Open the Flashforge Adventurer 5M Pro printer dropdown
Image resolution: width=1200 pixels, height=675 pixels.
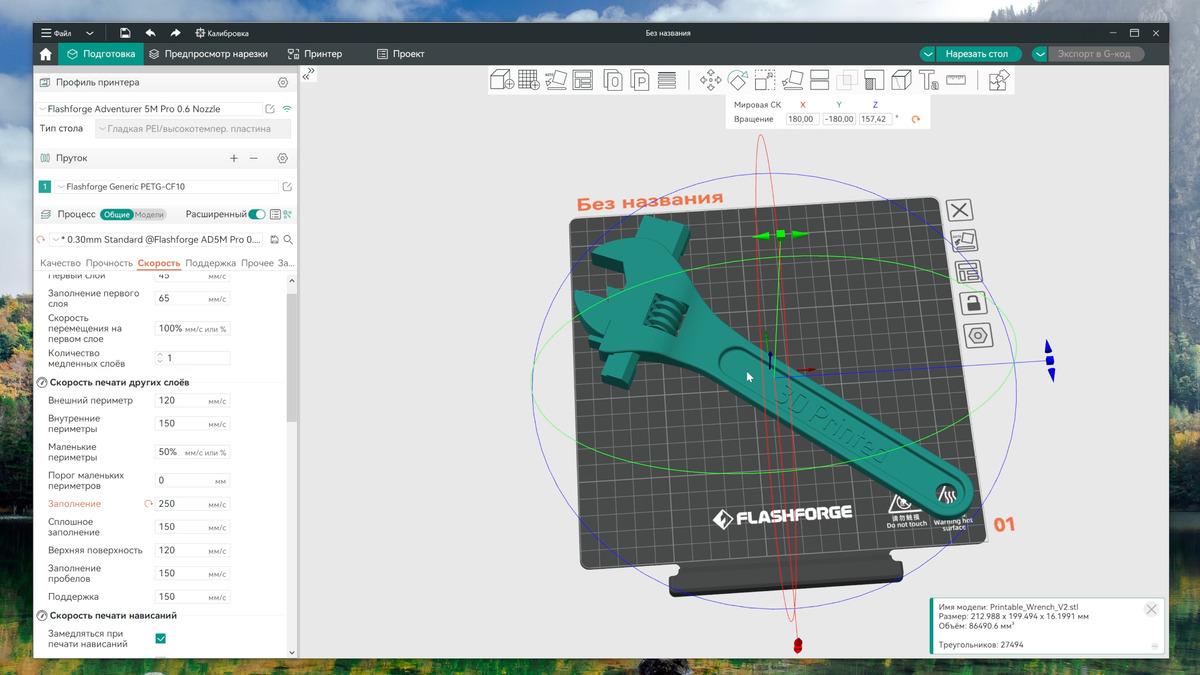[x=150, y=108]
